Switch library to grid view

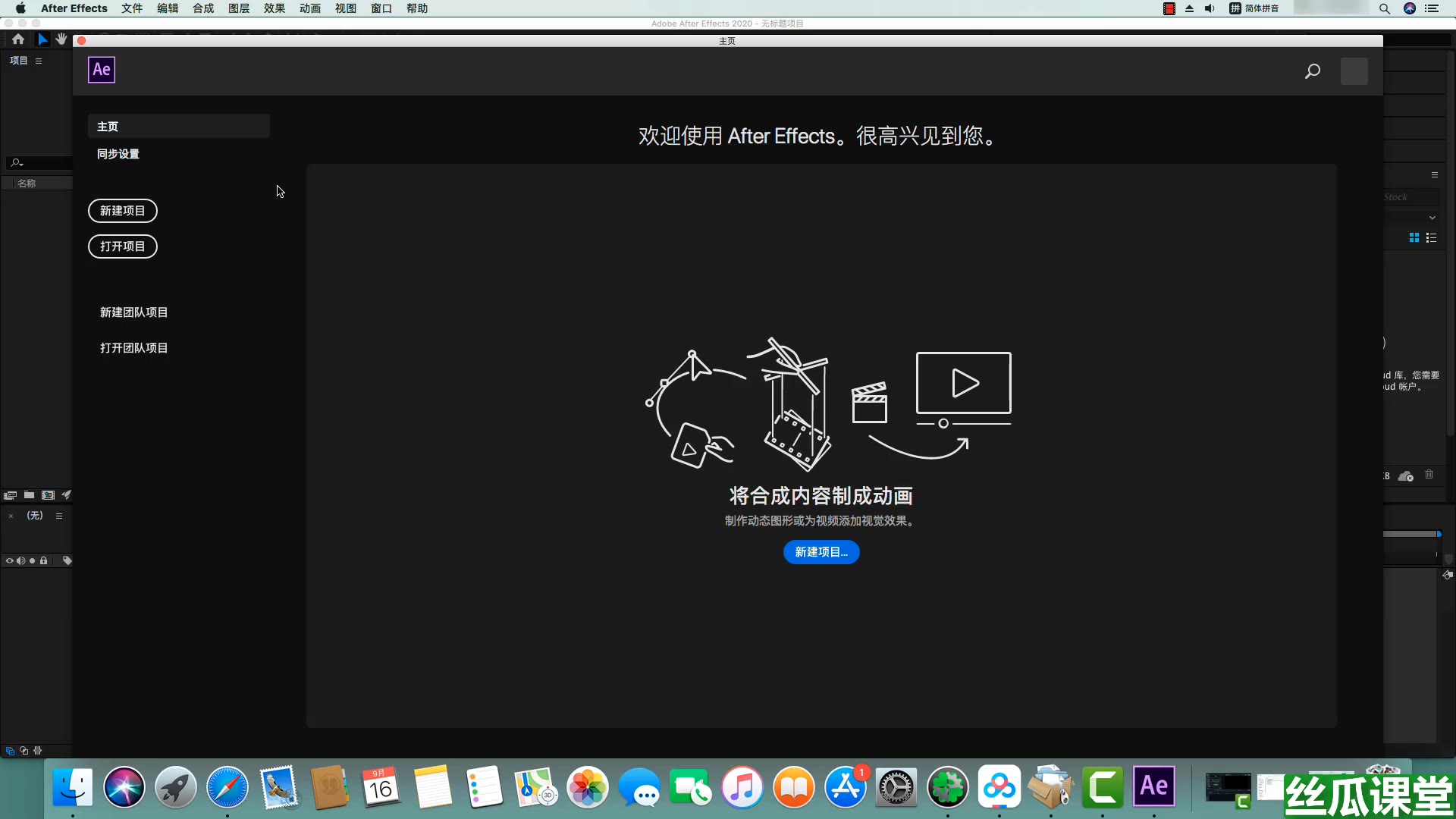(1414, 238)
